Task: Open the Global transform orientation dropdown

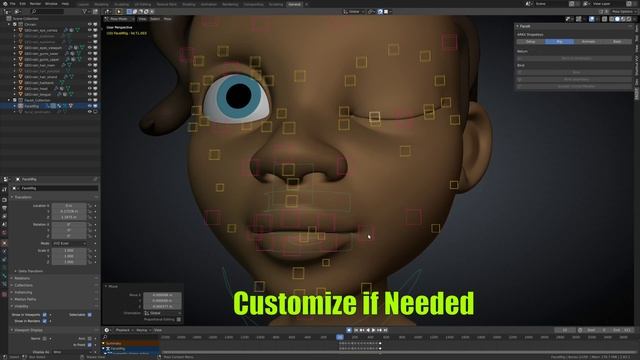Action: [x=353, y=12]
